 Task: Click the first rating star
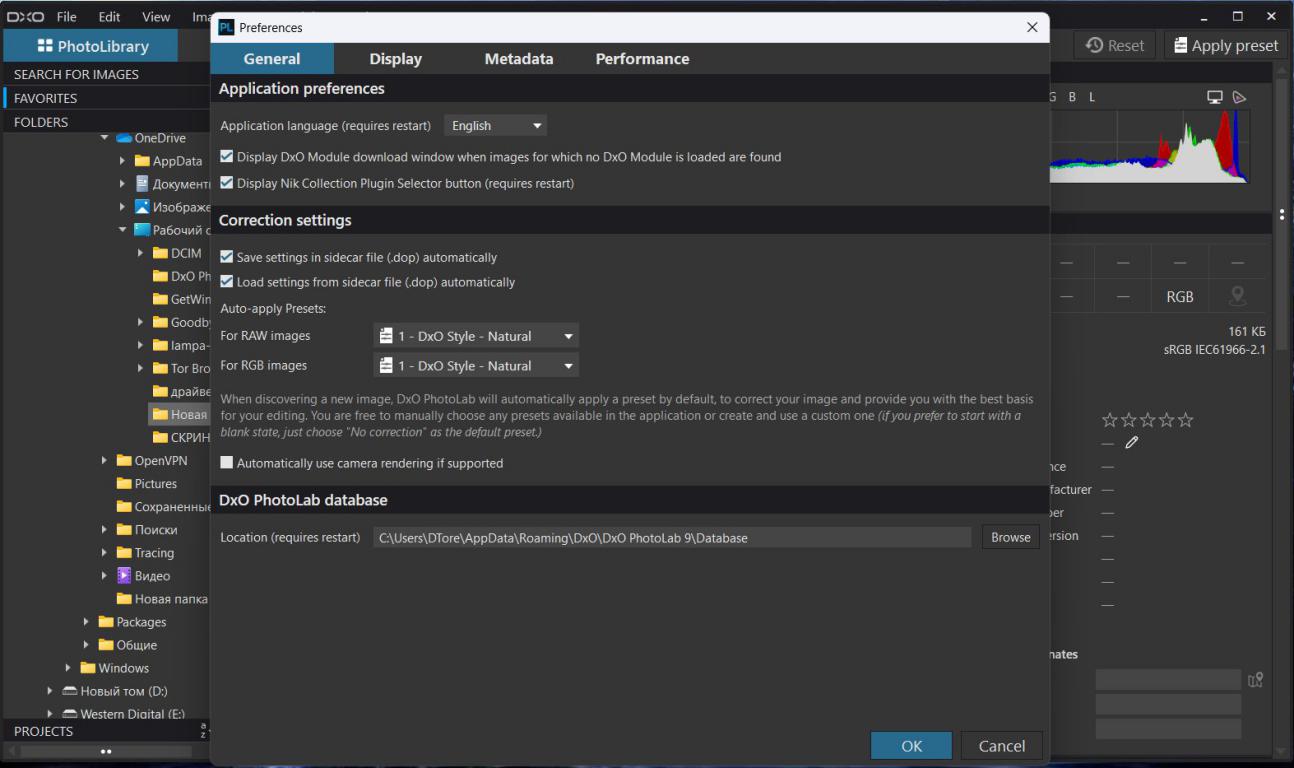pos(1109,420)
